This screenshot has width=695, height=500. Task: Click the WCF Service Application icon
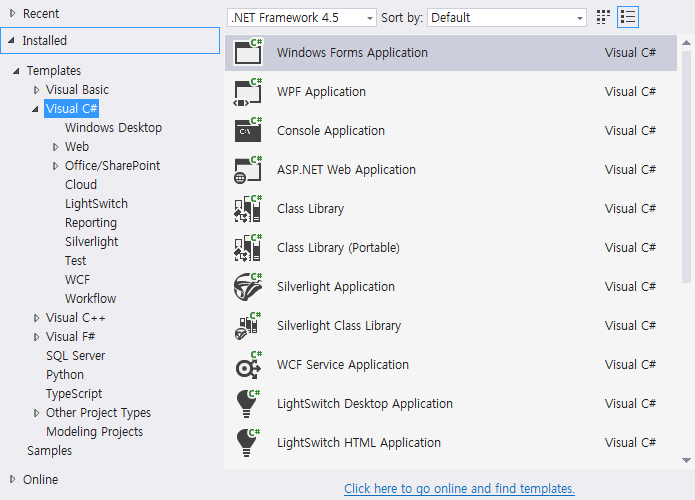pyautogui.click(x=247, y=365)
